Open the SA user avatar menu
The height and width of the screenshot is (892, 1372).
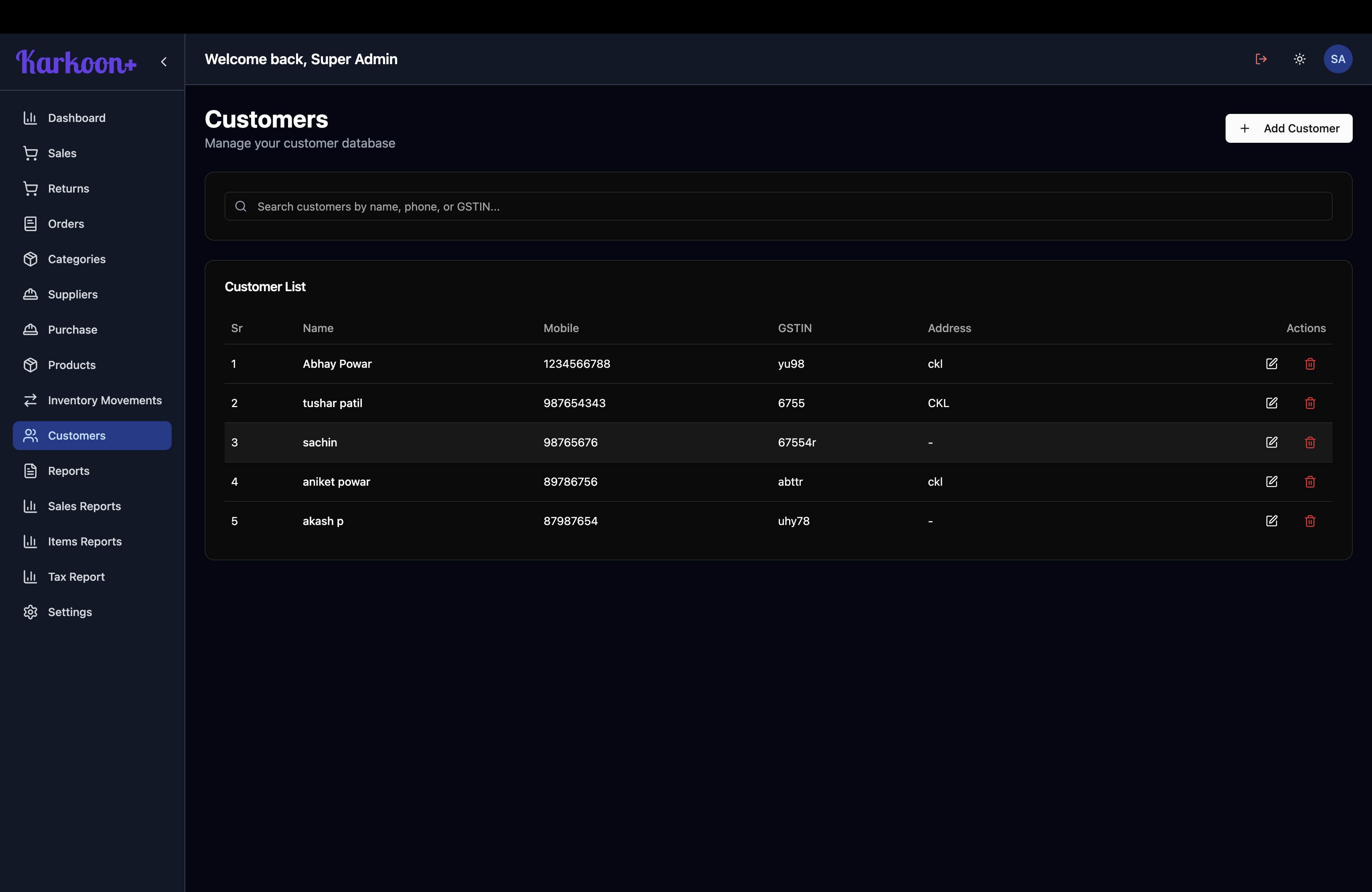(x=1337, y=59)
